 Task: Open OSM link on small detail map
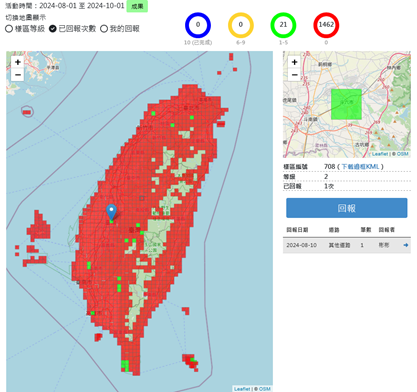pos(403,154)
